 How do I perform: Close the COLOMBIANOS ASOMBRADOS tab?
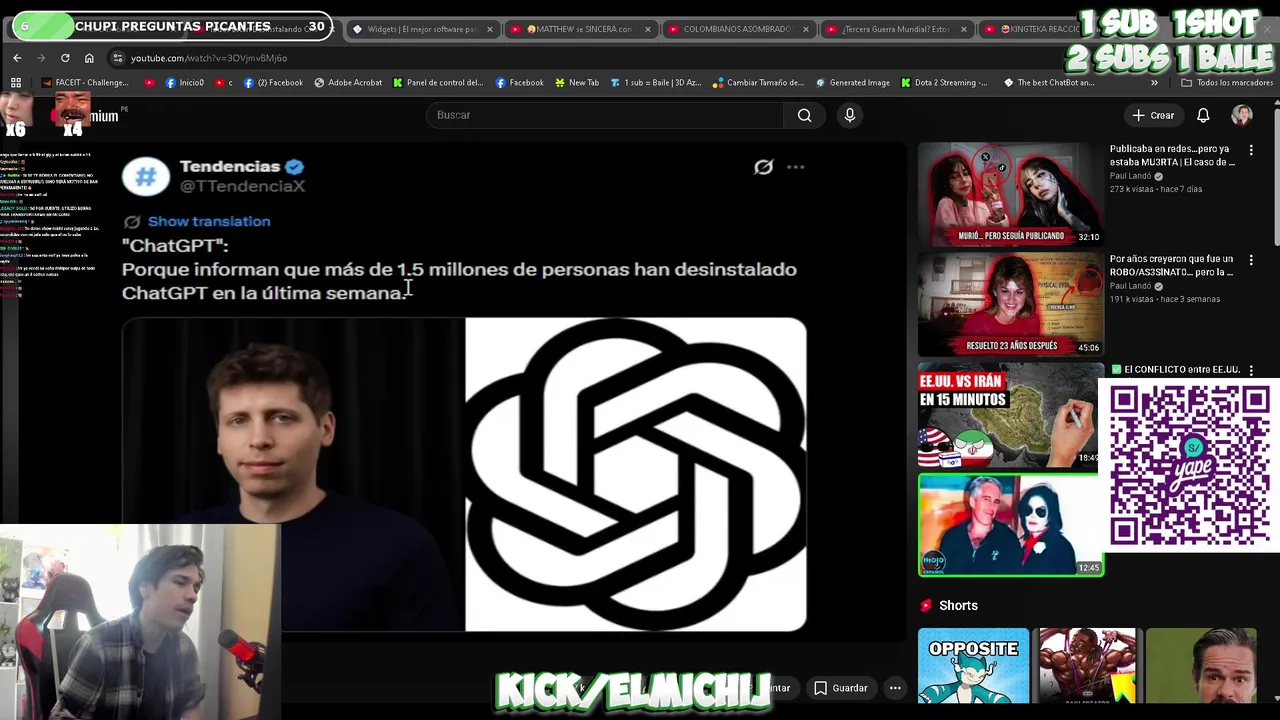click(806, 29)
